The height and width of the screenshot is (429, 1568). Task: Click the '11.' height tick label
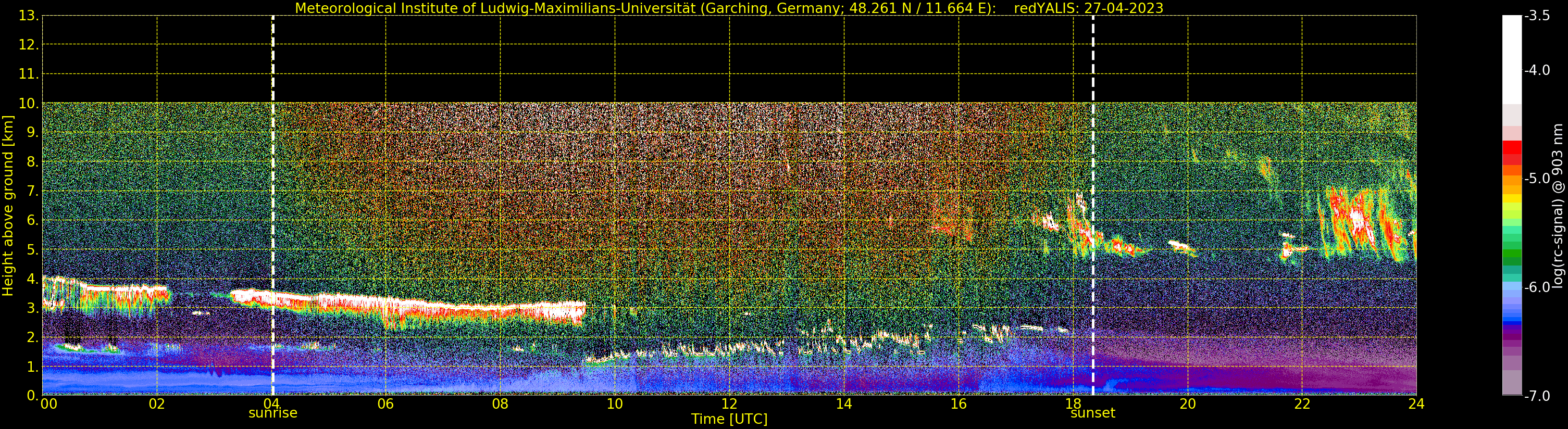pos(29,74)
